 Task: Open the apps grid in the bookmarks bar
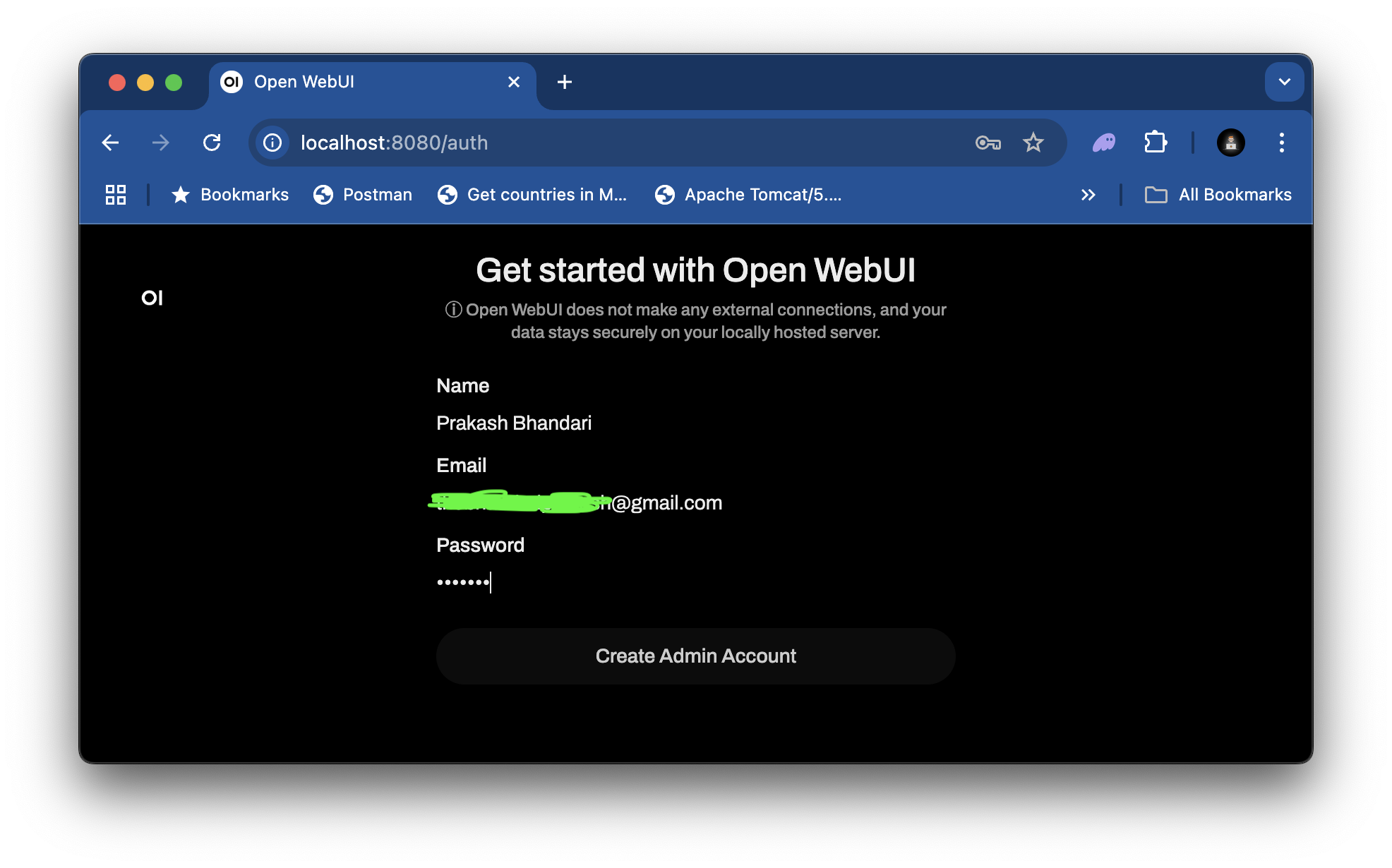pyautogui.click(x=116, y=195)
